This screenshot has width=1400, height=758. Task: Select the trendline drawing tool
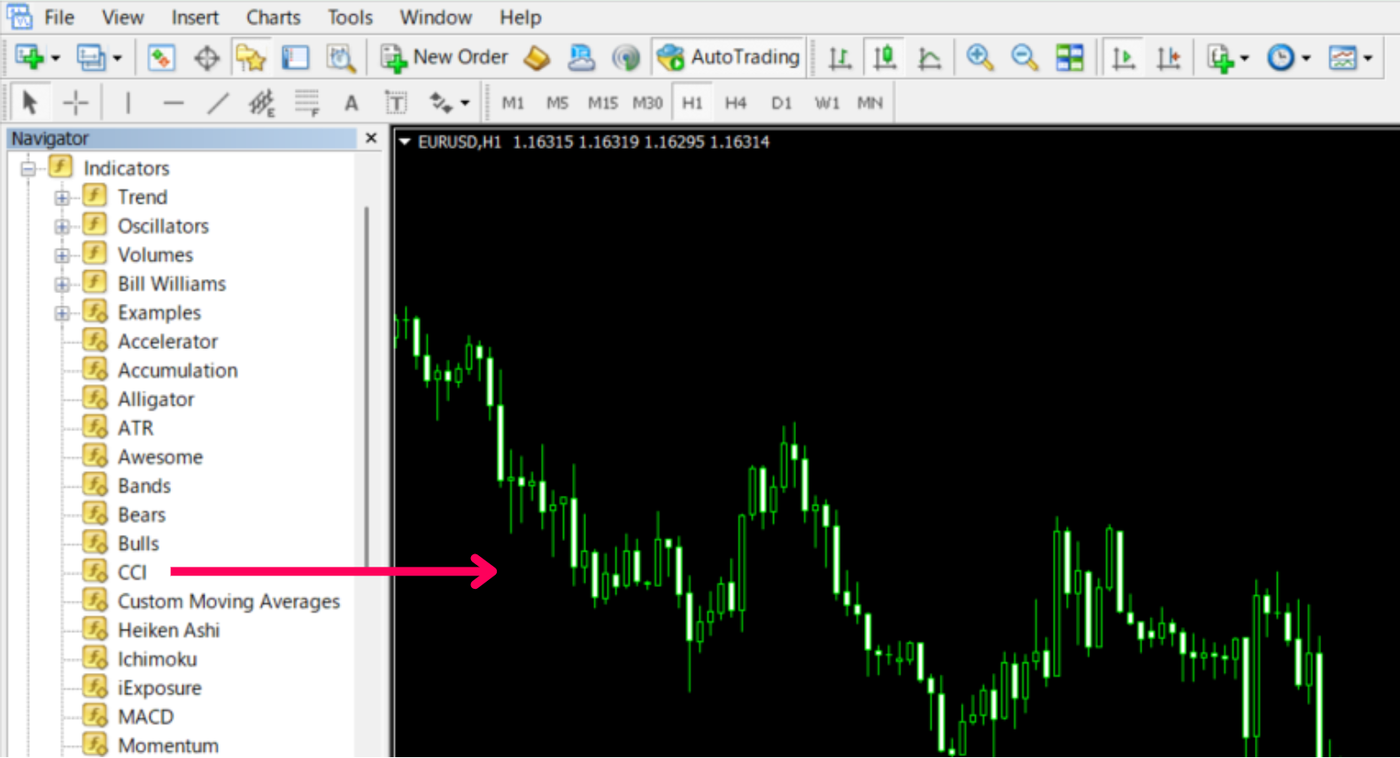tap(218, 102)
